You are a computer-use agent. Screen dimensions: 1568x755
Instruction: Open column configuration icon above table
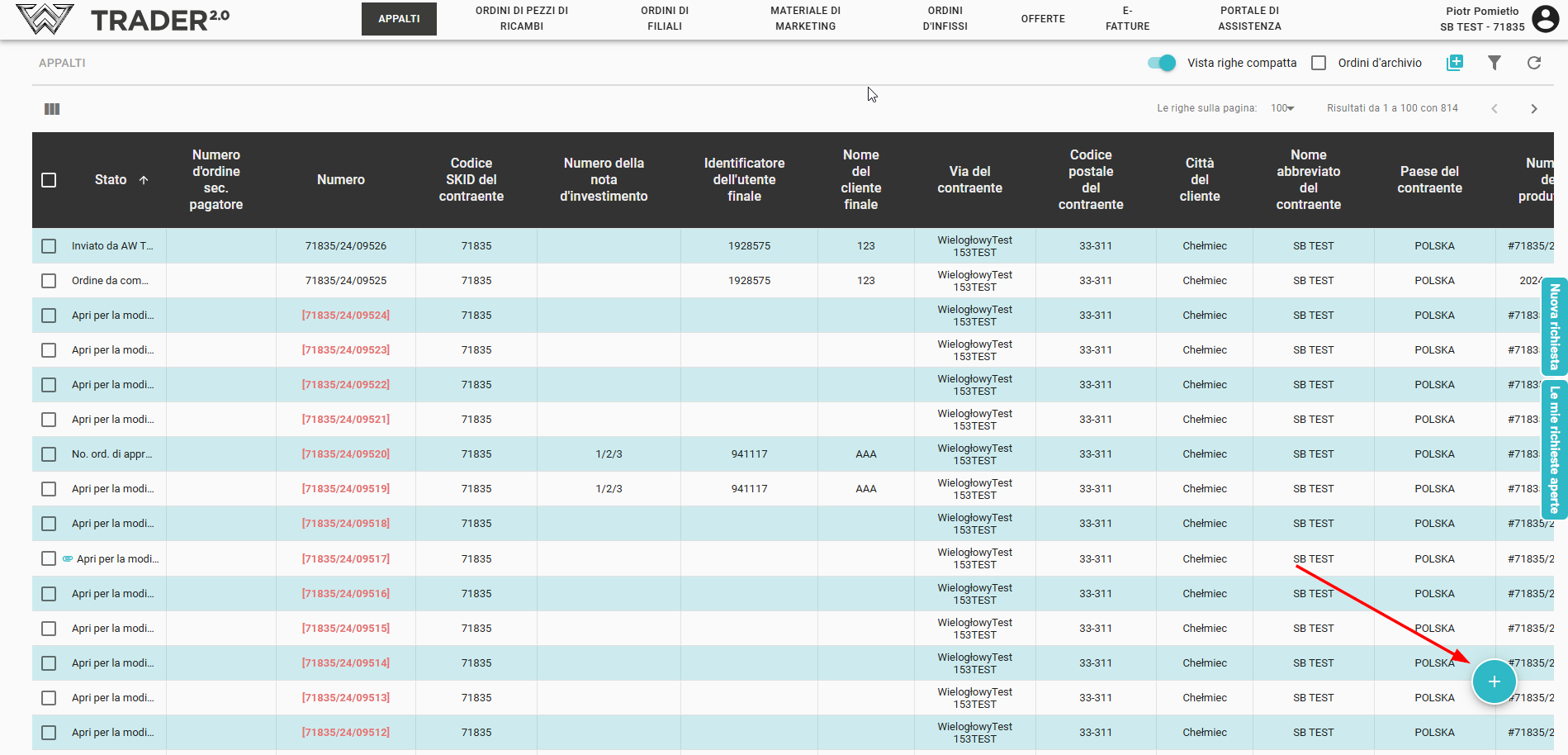pos(52,109)
